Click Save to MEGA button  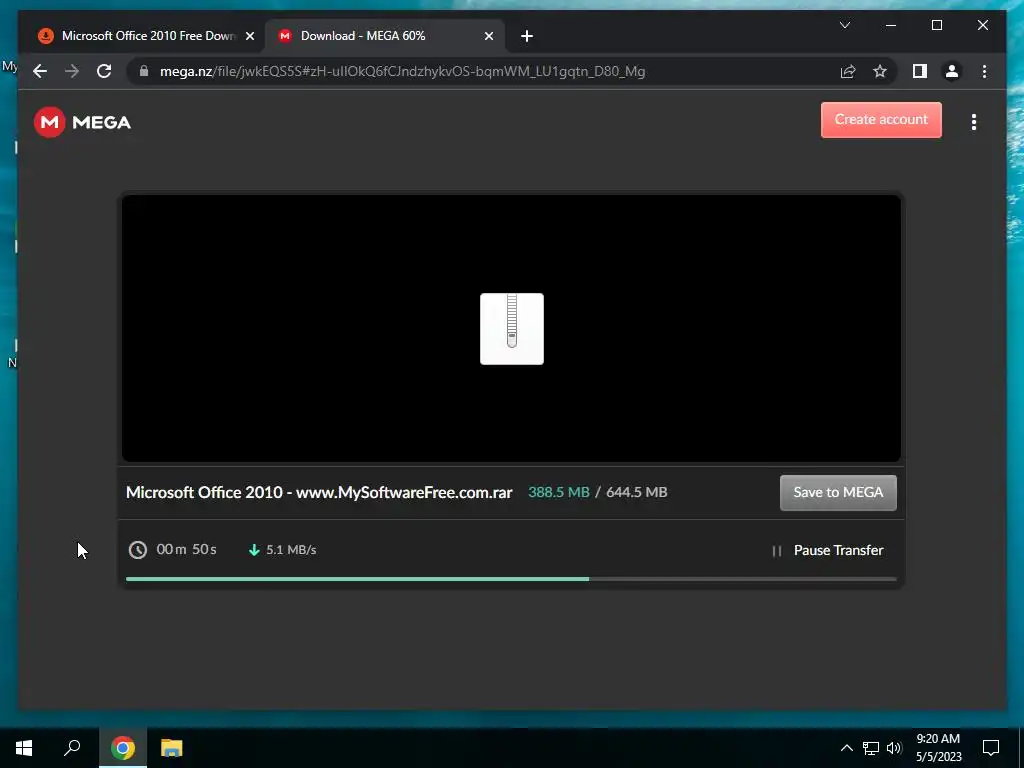click(838, 492)
